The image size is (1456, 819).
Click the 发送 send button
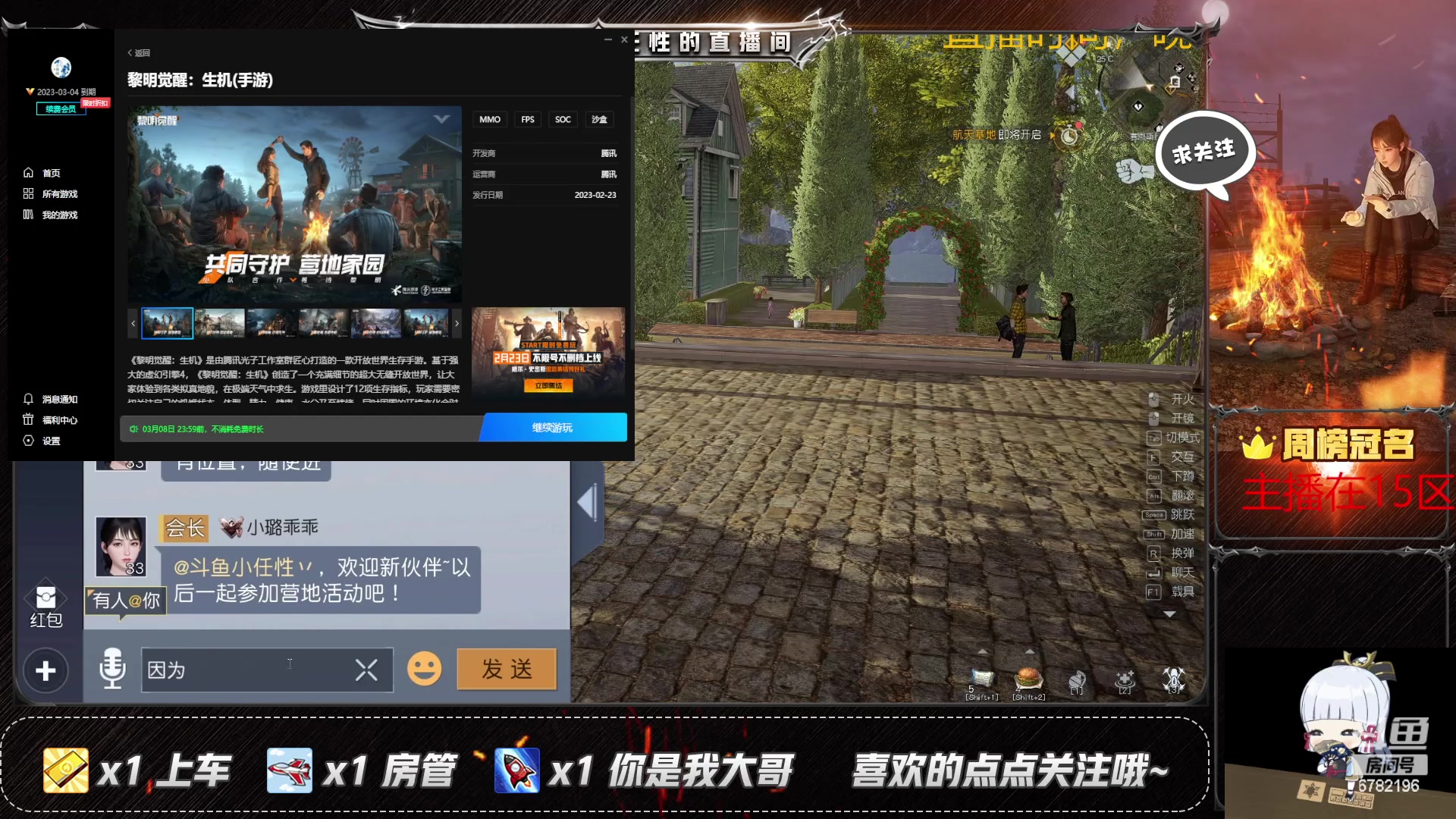[507, 669]
